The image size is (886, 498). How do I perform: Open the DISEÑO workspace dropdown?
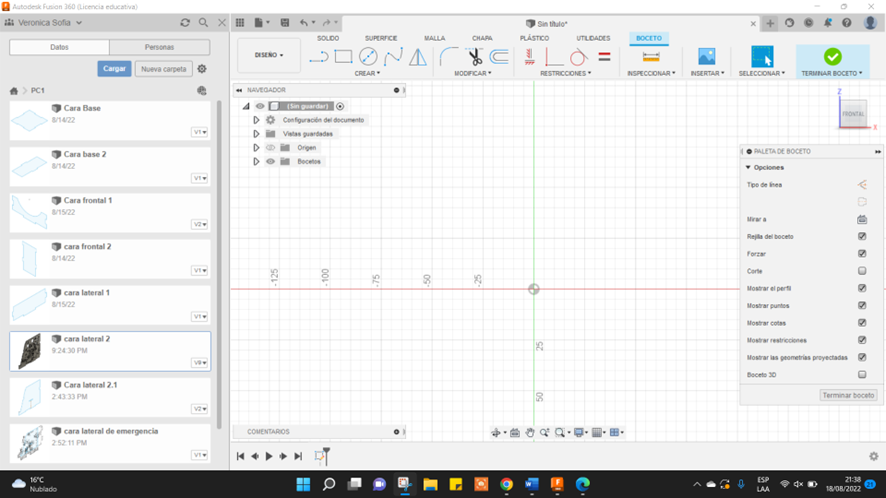coord(269,55)
